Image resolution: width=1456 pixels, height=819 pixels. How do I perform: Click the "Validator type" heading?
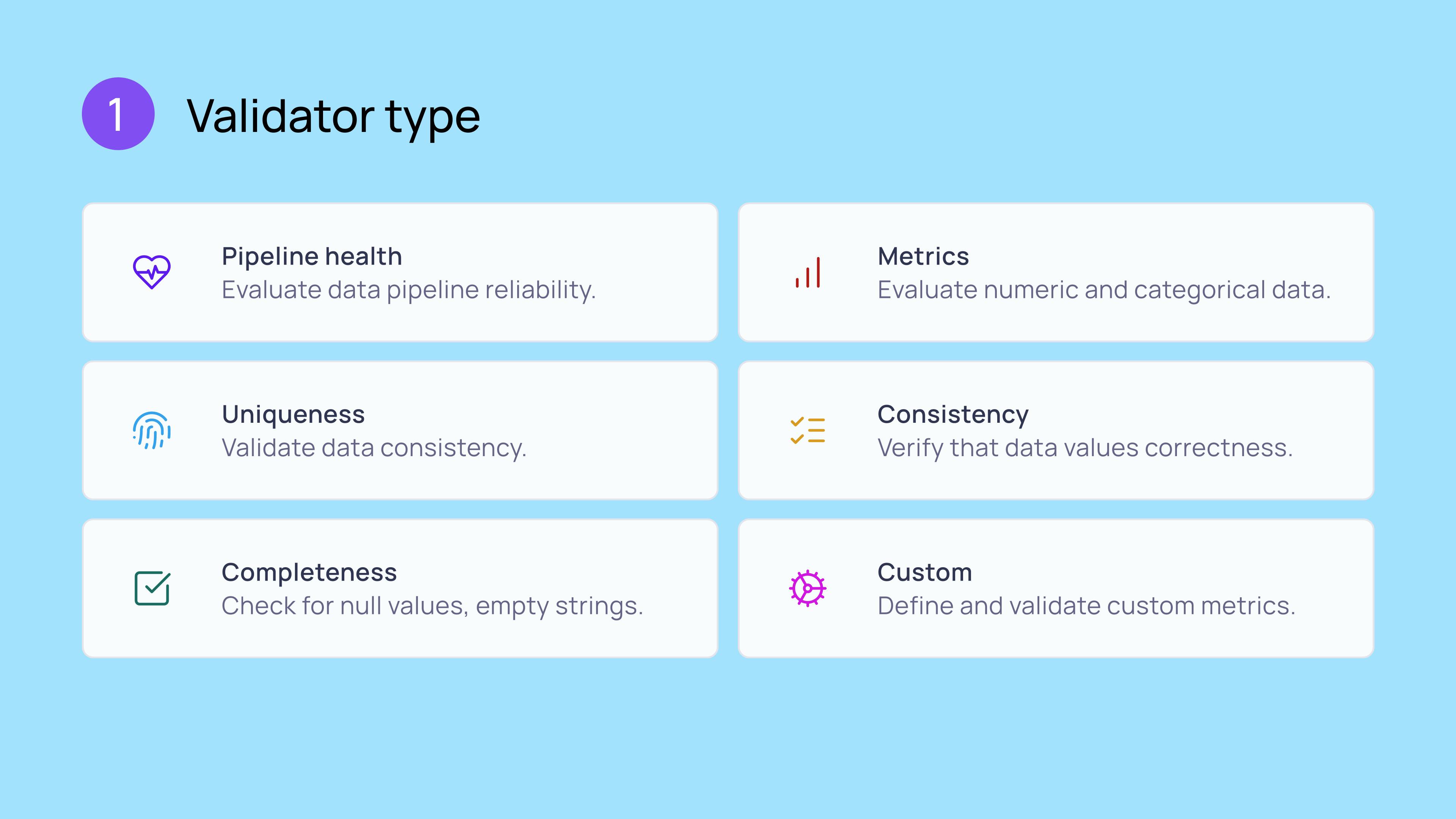334,116
